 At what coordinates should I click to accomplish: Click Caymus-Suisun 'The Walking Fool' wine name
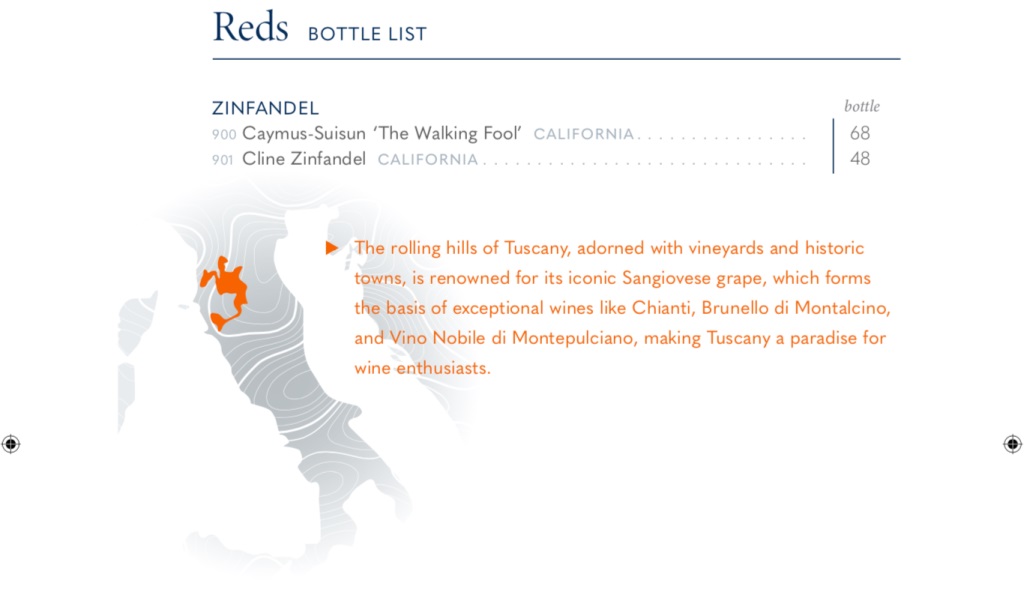click(383, 133)
